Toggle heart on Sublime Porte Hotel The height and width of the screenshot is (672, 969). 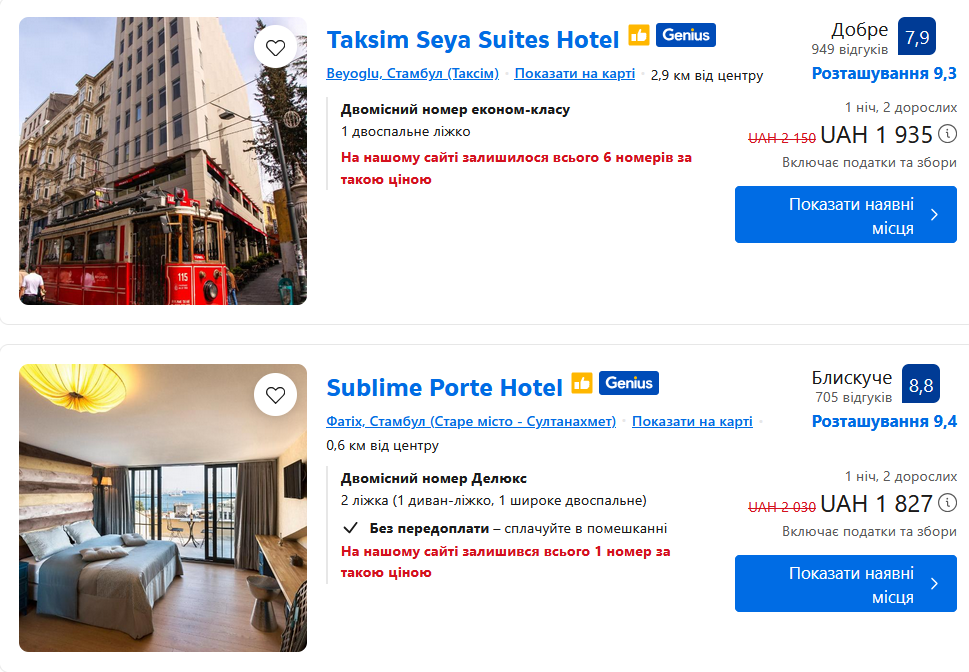[x=275, y=394]
